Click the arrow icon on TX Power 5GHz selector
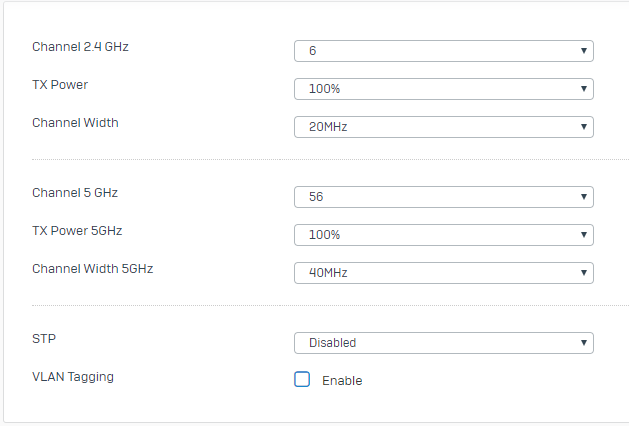Viewport: 629px width, 426px height. tap(583, 235)
